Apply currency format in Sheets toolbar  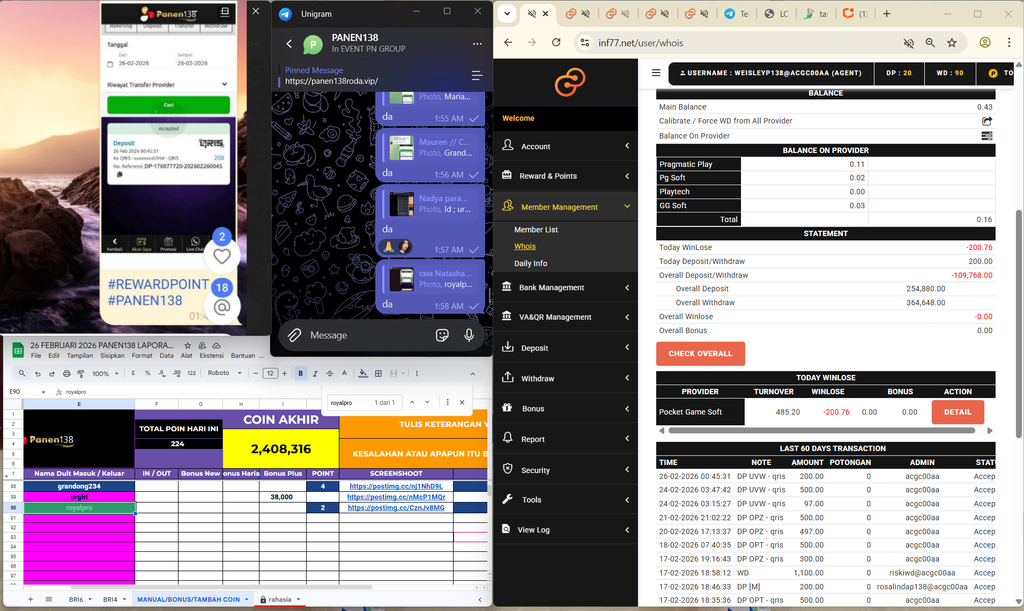(x=133, y=373)
